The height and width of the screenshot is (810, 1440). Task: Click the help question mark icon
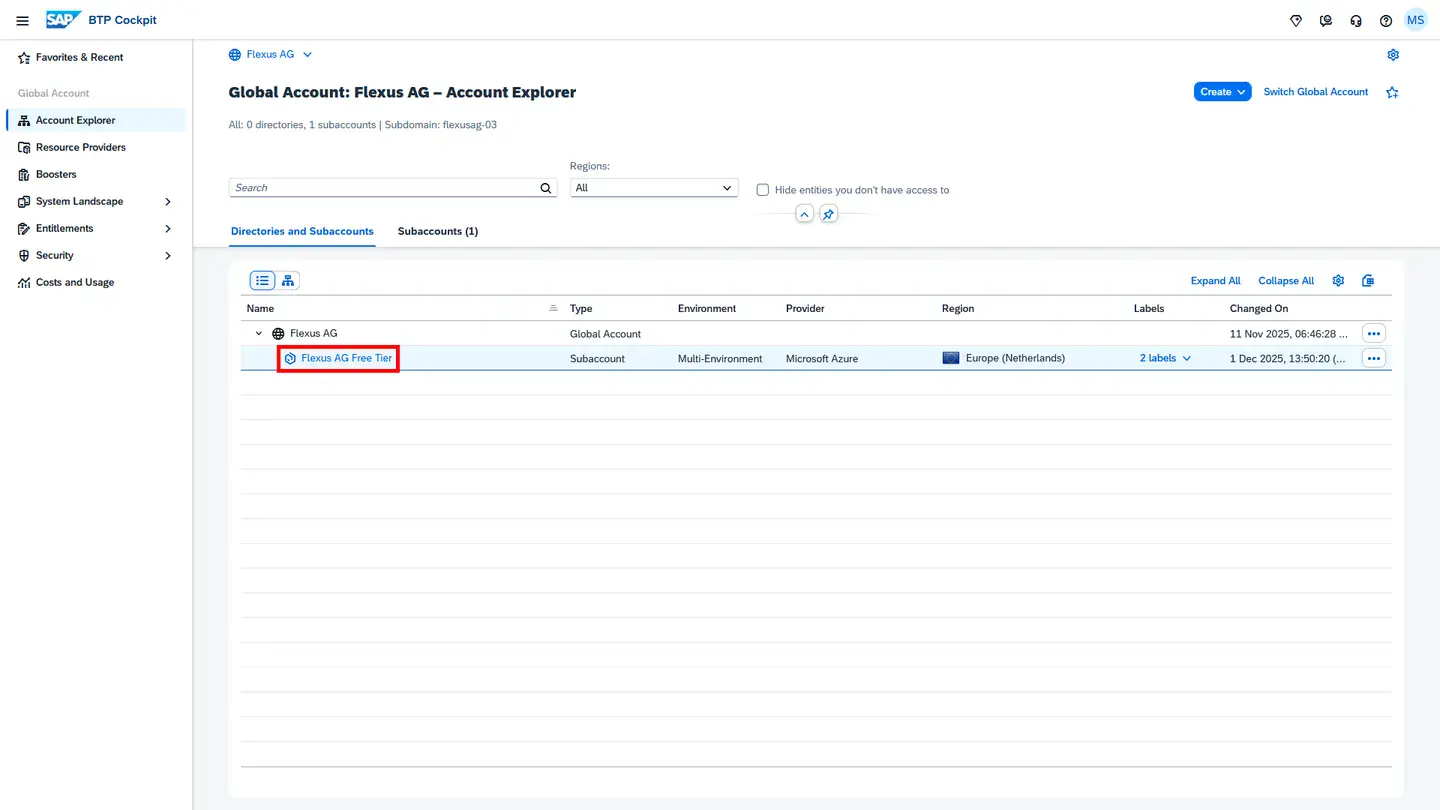coord(1385,20)
